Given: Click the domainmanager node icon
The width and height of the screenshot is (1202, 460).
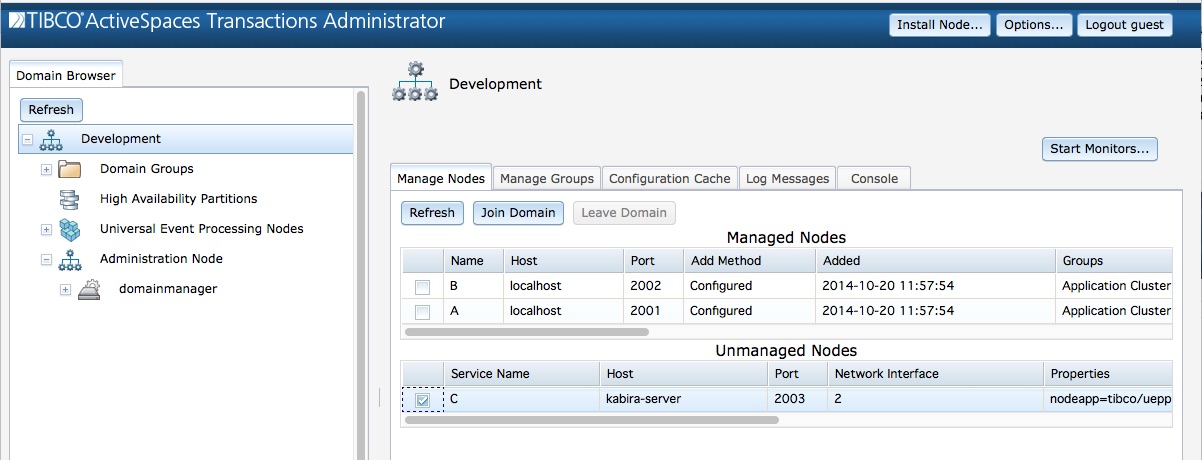Looking at the screenshot, I should click(88, 289).
